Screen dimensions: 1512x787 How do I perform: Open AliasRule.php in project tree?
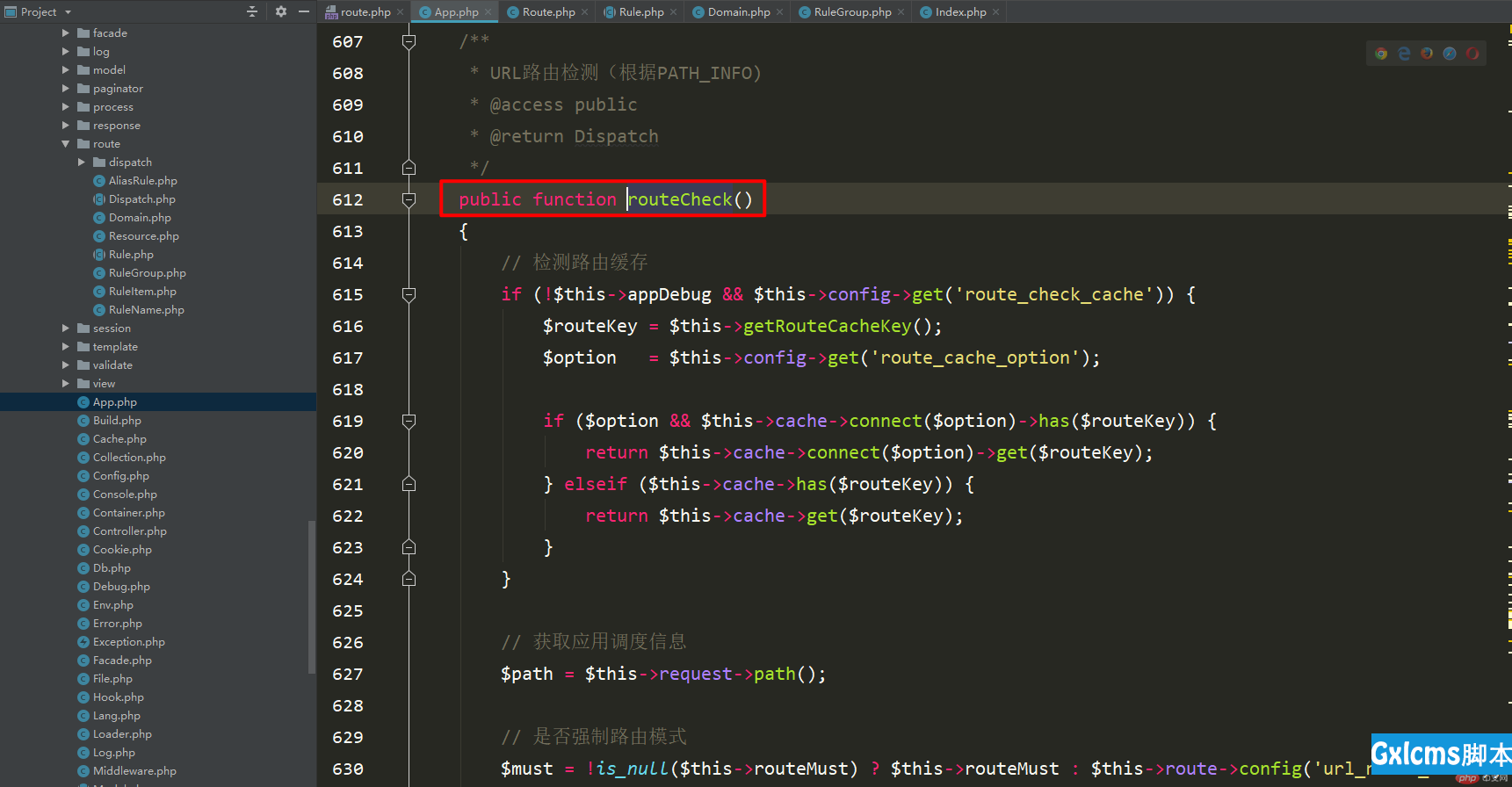click(135, 180)
